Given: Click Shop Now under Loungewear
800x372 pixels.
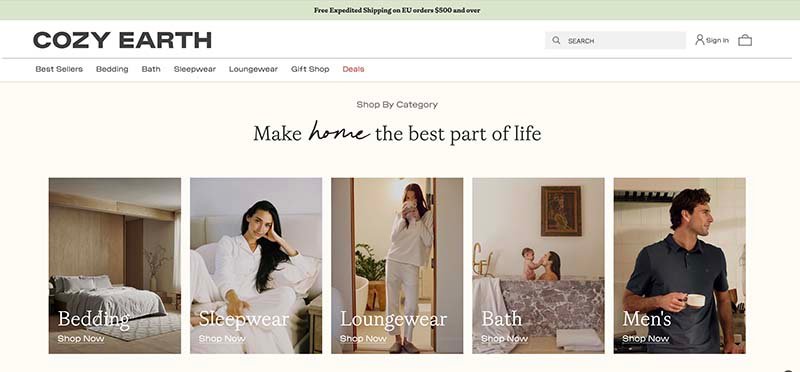Looking at the screenshot, I should point(363,338).
